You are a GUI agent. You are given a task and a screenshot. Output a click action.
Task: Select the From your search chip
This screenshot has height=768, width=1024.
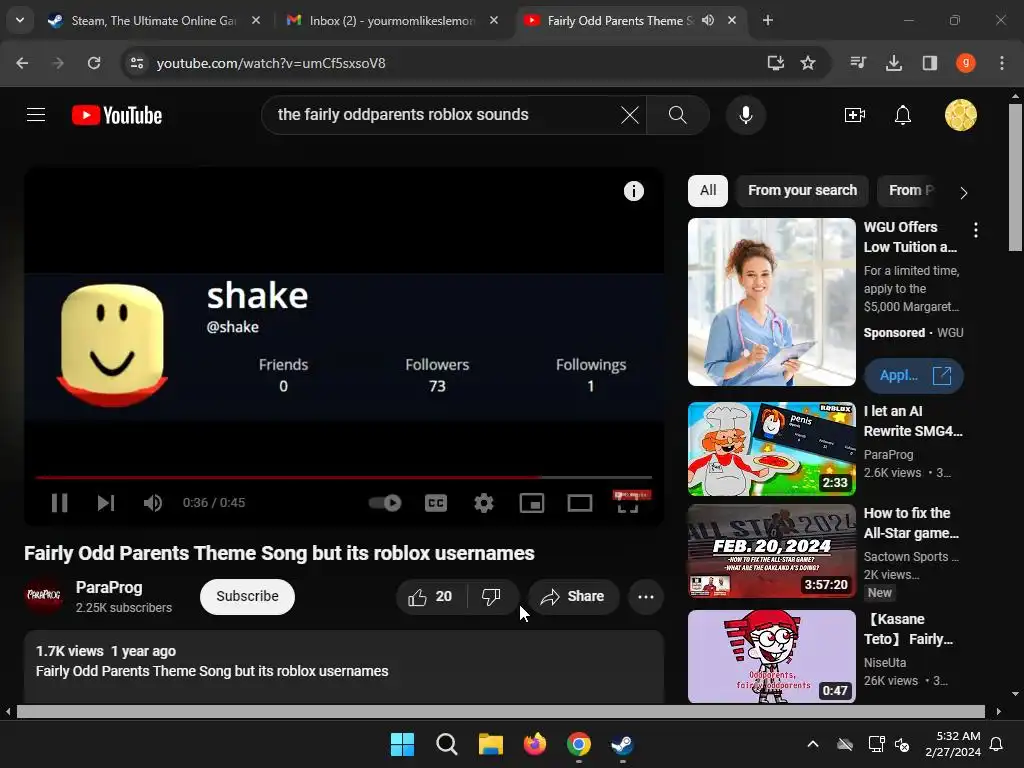click(802, 191)
